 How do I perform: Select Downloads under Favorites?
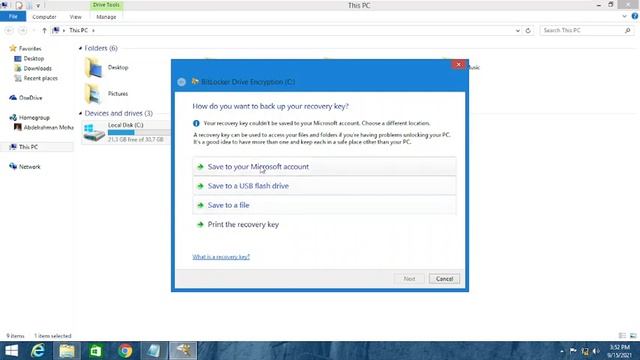[x=38, y=69]
